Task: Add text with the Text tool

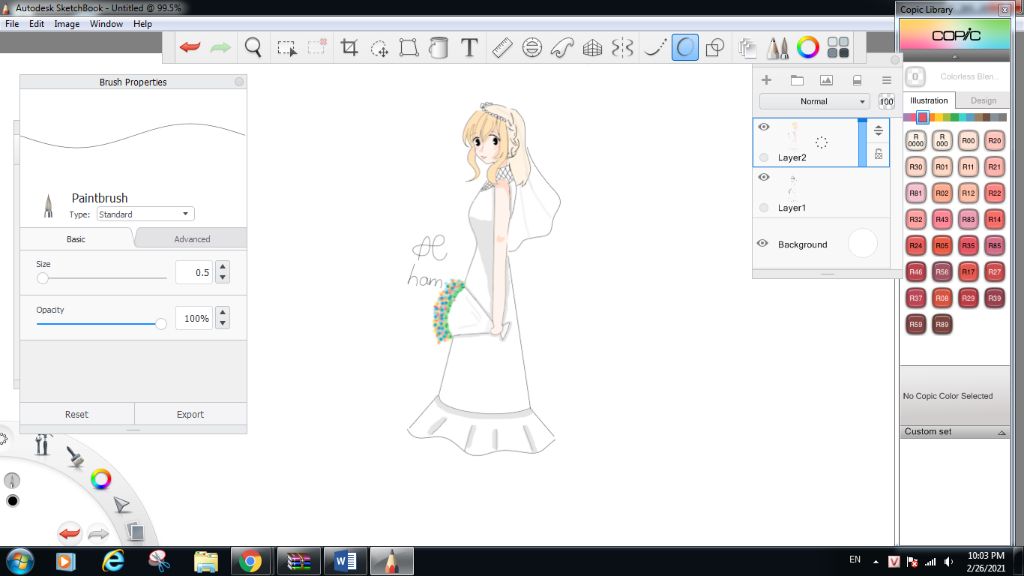Action: (469, 47)
